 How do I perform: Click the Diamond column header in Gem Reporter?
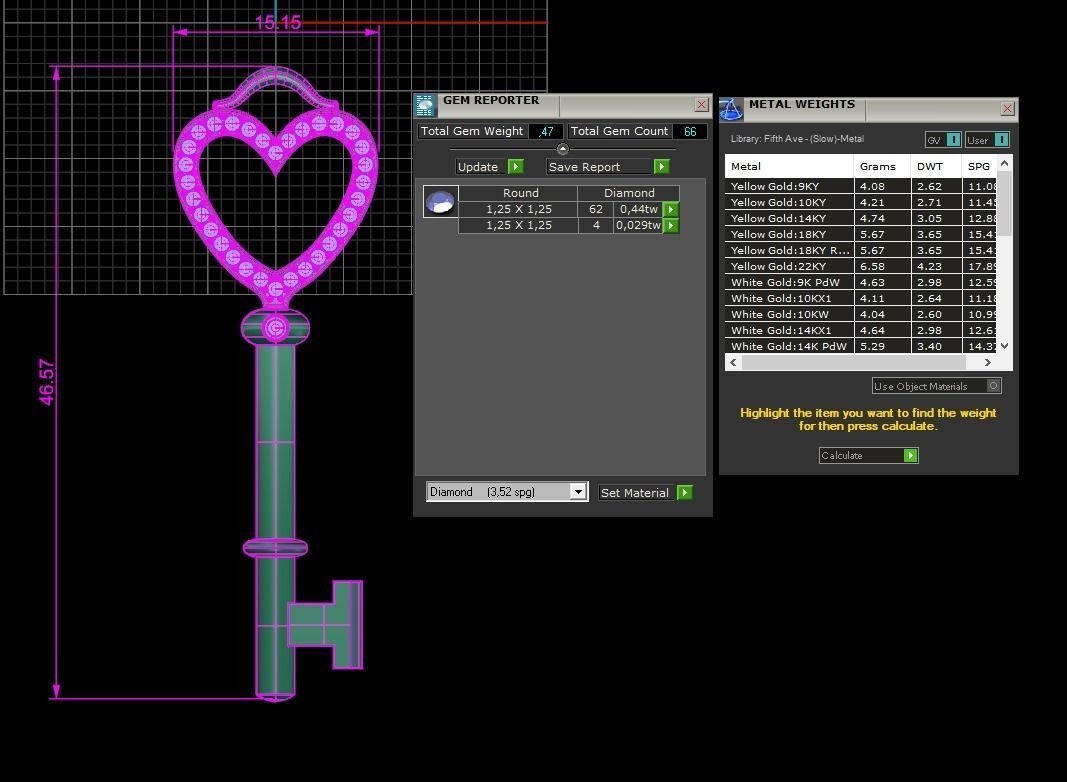tap(629, 193)
